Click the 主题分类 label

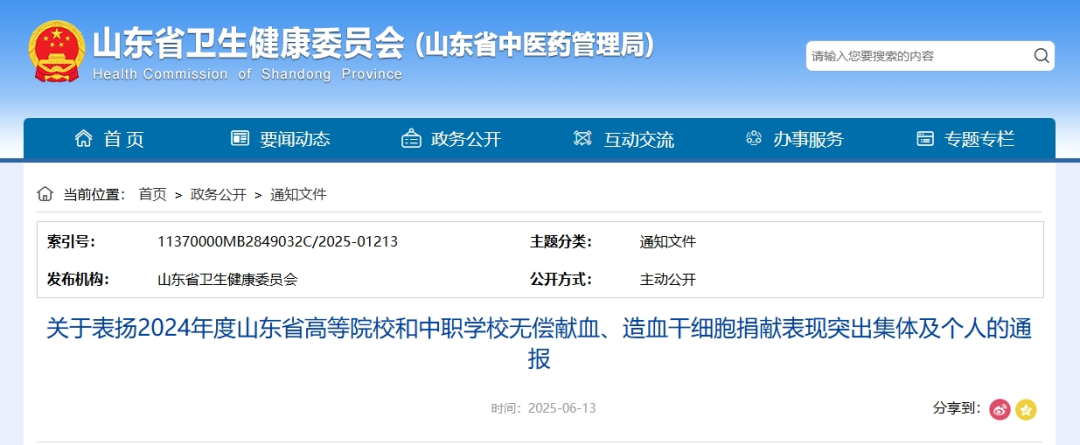point(561,242)
